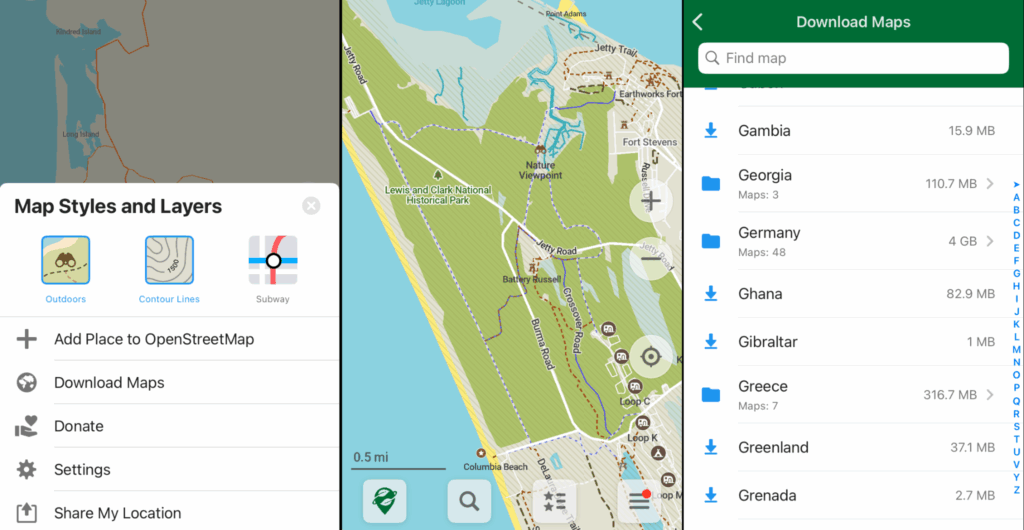The width and height of the screenshot is (1024, 530).
Task: Open Settings from the menu list
Action: point(82,470)
